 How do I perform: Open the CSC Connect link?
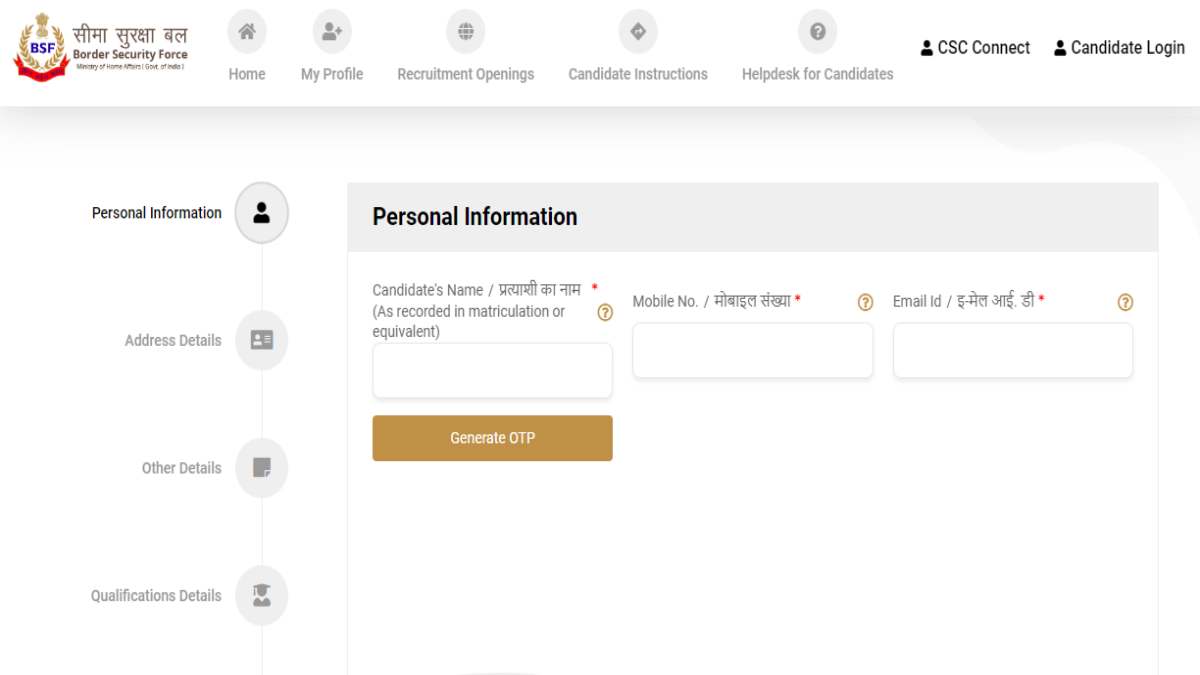point(975,48)
